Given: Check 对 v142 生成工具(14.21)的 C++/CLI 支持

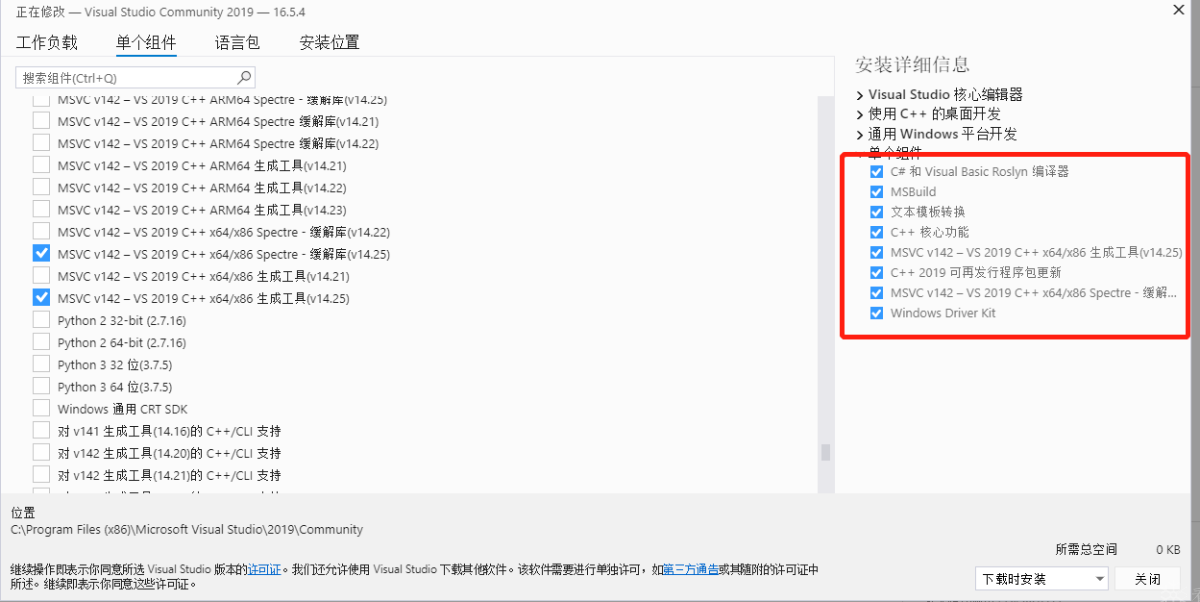Looking at the screenshot, I should click(41, 474).
